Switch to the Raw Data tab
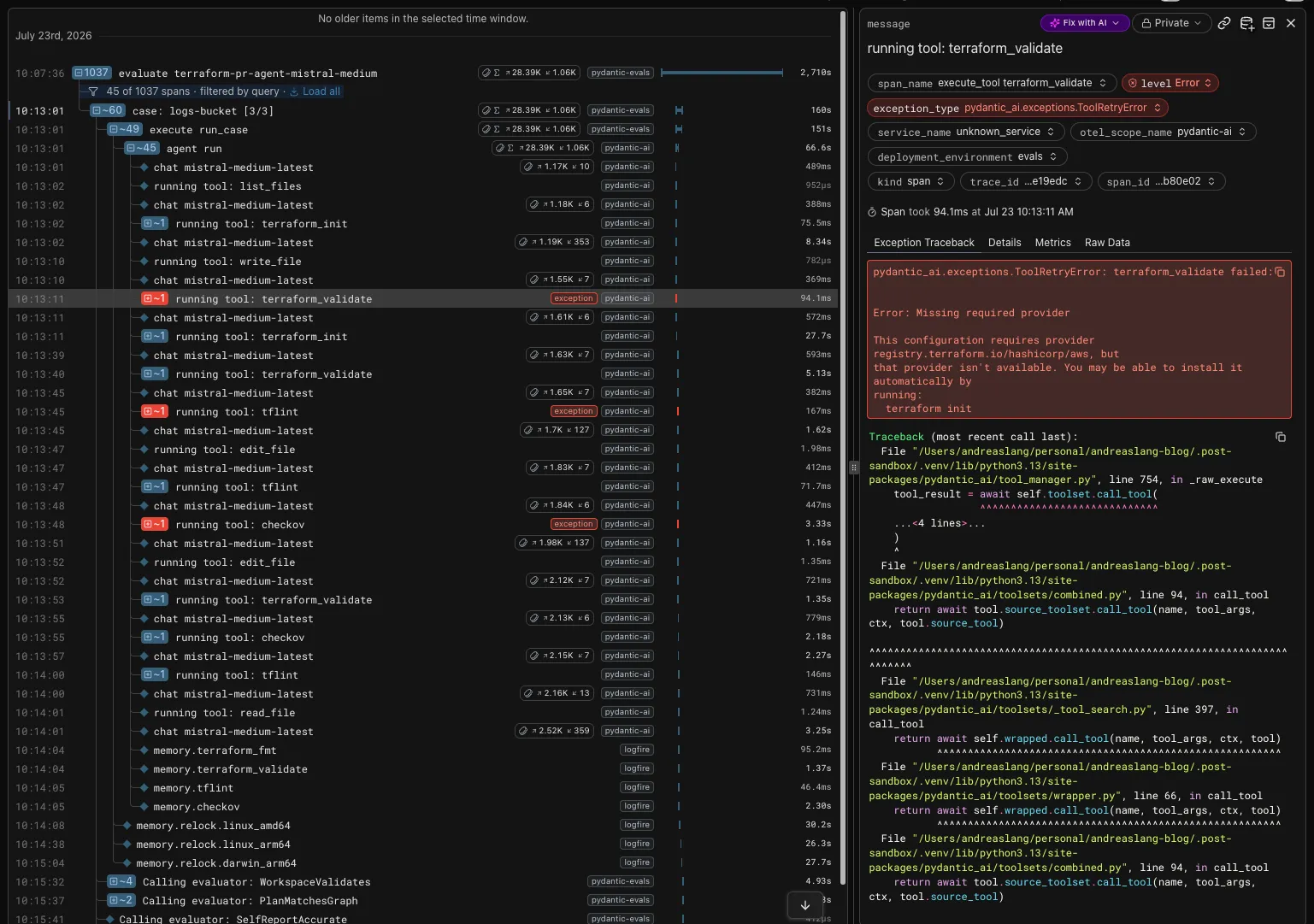This screenshot has height=924, width=1314. (x=1107, y=243)
